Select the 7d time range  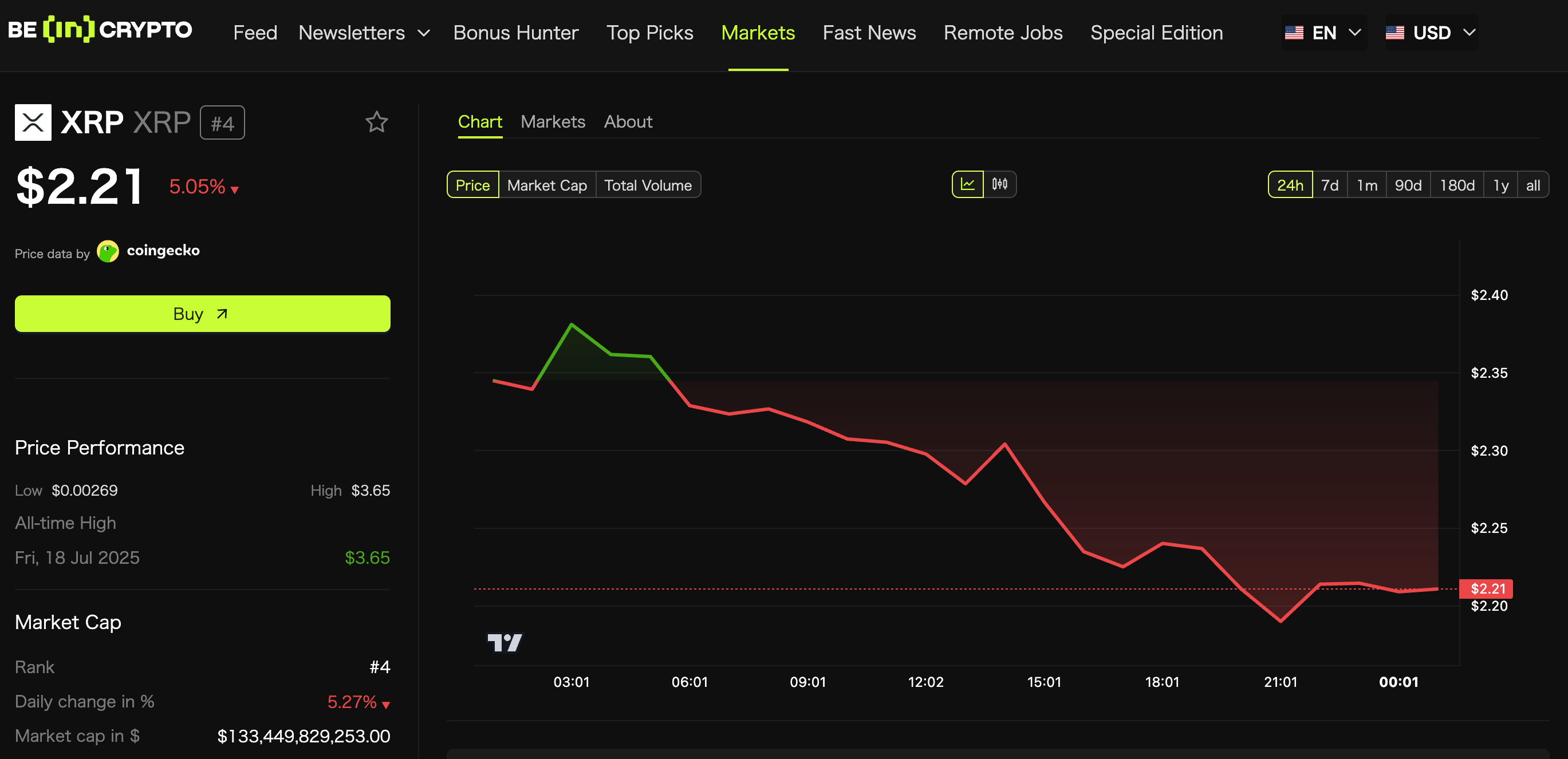[x=1329, y=185]
